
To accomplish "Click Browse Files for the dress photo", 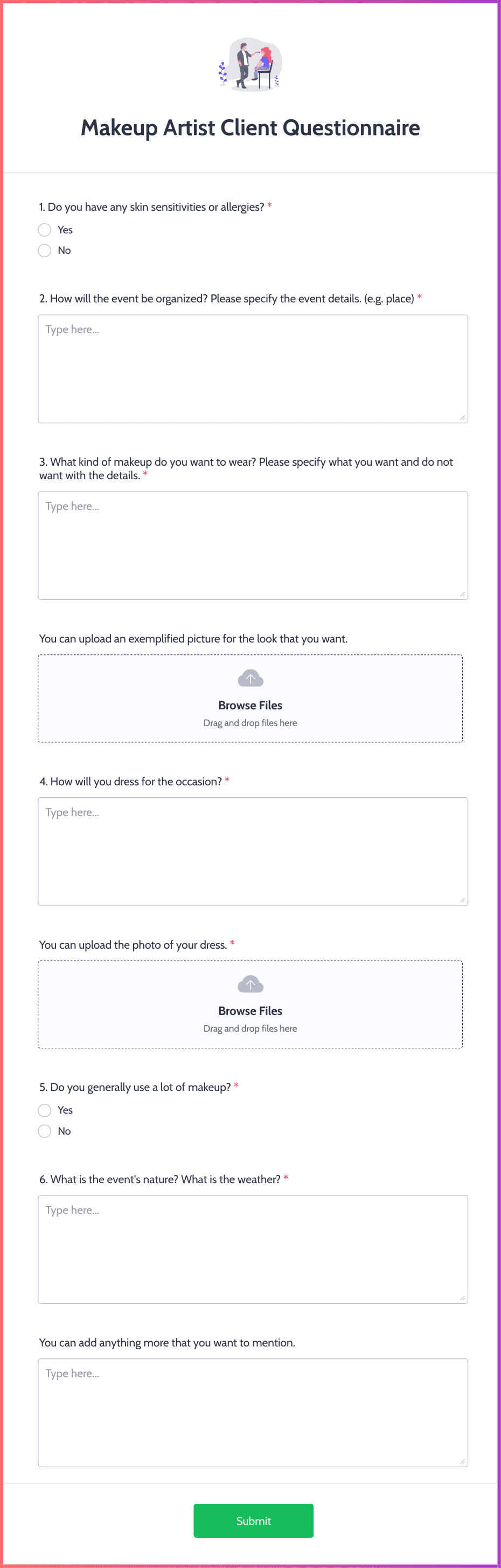I will point(250,1011).
